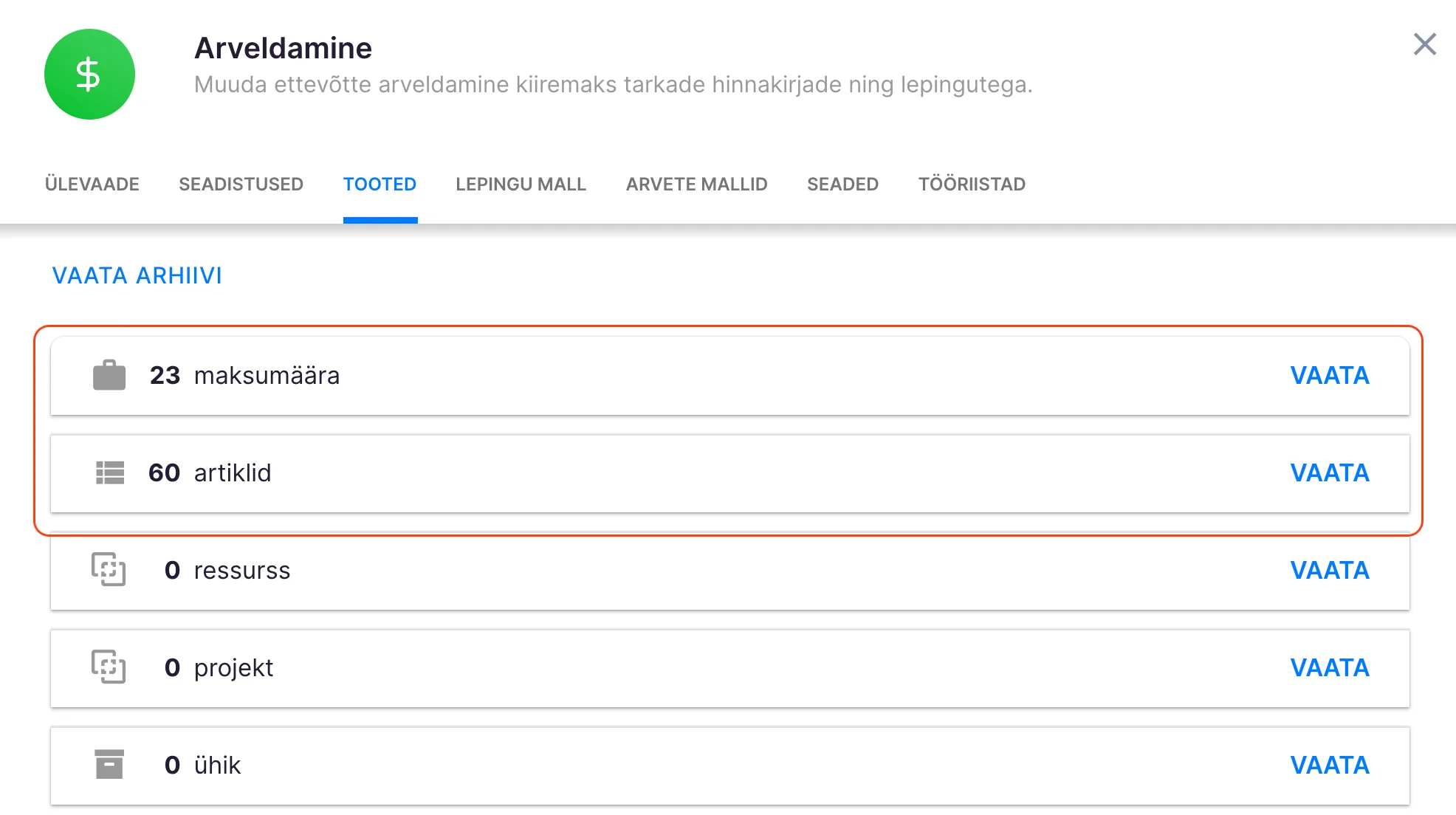Open the Seadistused tab
Image resolution: width=1456 pixels, height=815 pixels.
241,184
